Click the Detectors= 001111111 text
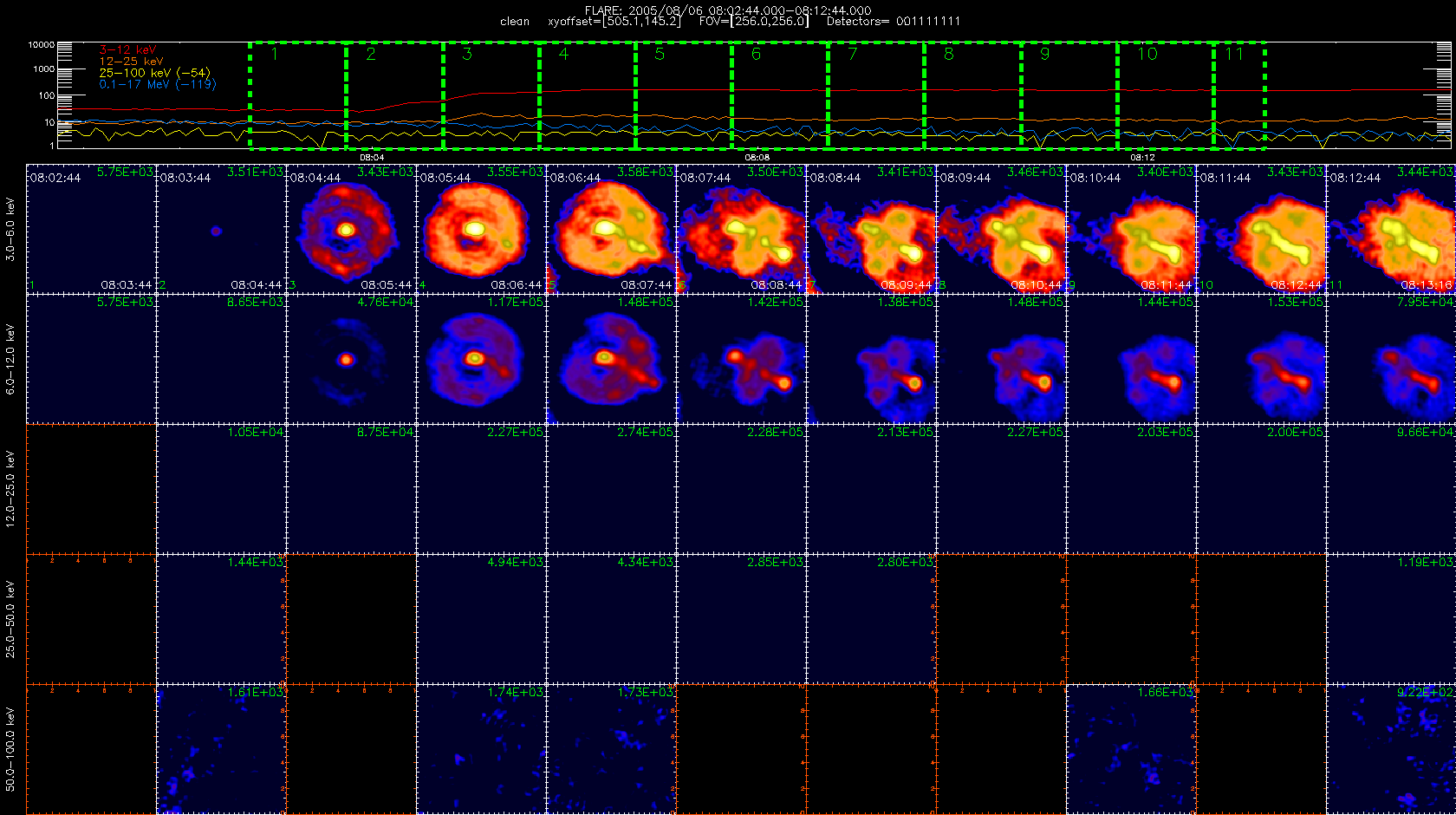Screen dimensions: 1456x815 click(x=894, y=22)
